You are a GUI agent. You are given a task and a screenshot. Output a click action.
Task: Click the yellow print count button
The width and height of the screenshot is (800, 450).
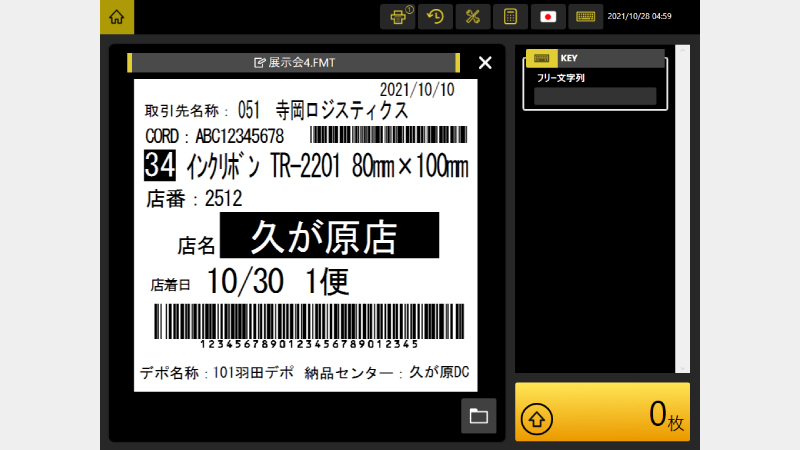(x=603, y=412)
